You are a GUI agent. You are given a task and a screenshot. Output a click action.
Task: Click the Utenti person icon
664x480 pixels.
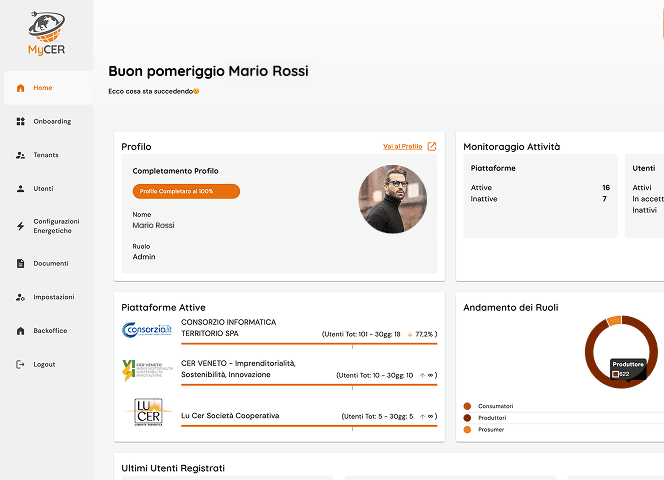(x=21, y=188)
